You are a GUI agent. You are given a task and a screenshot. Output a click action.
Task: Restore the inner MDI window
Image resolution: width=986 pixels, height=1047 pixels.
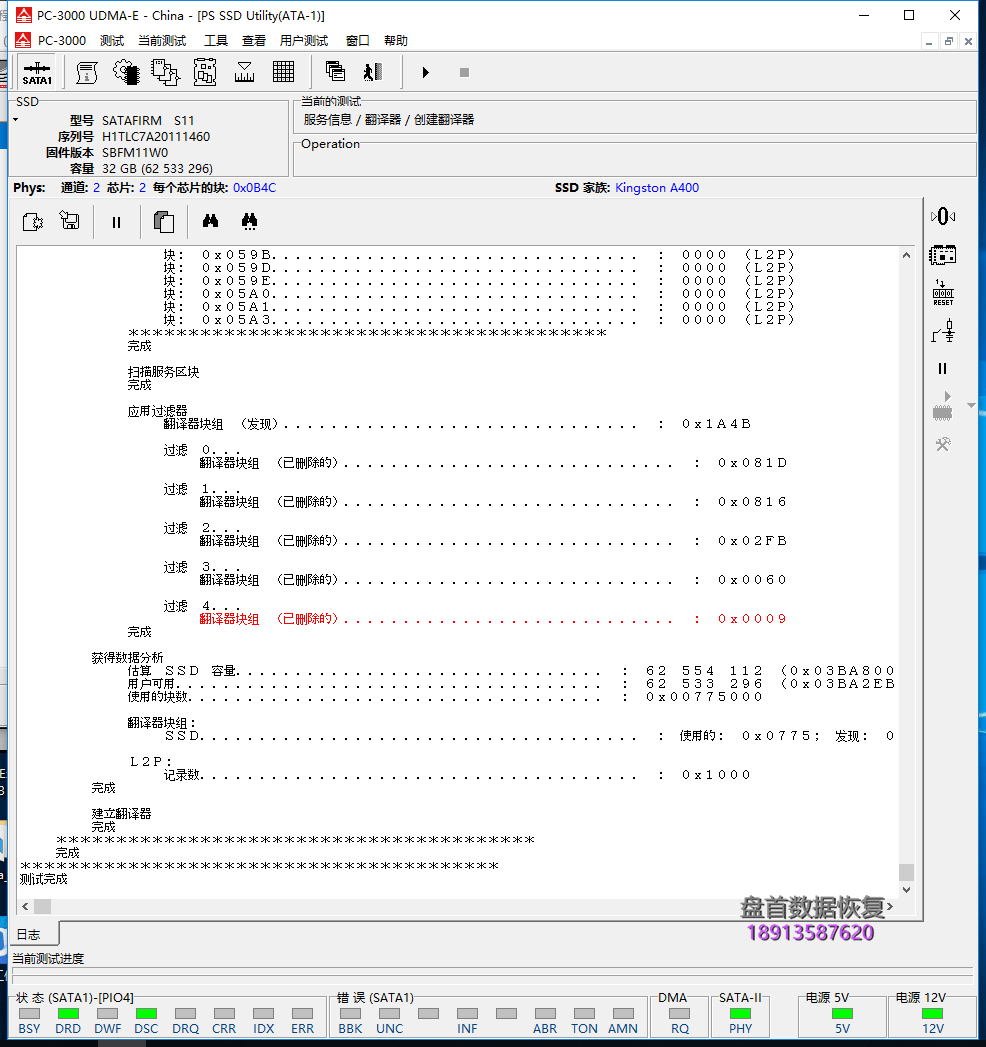pos(949,41)
